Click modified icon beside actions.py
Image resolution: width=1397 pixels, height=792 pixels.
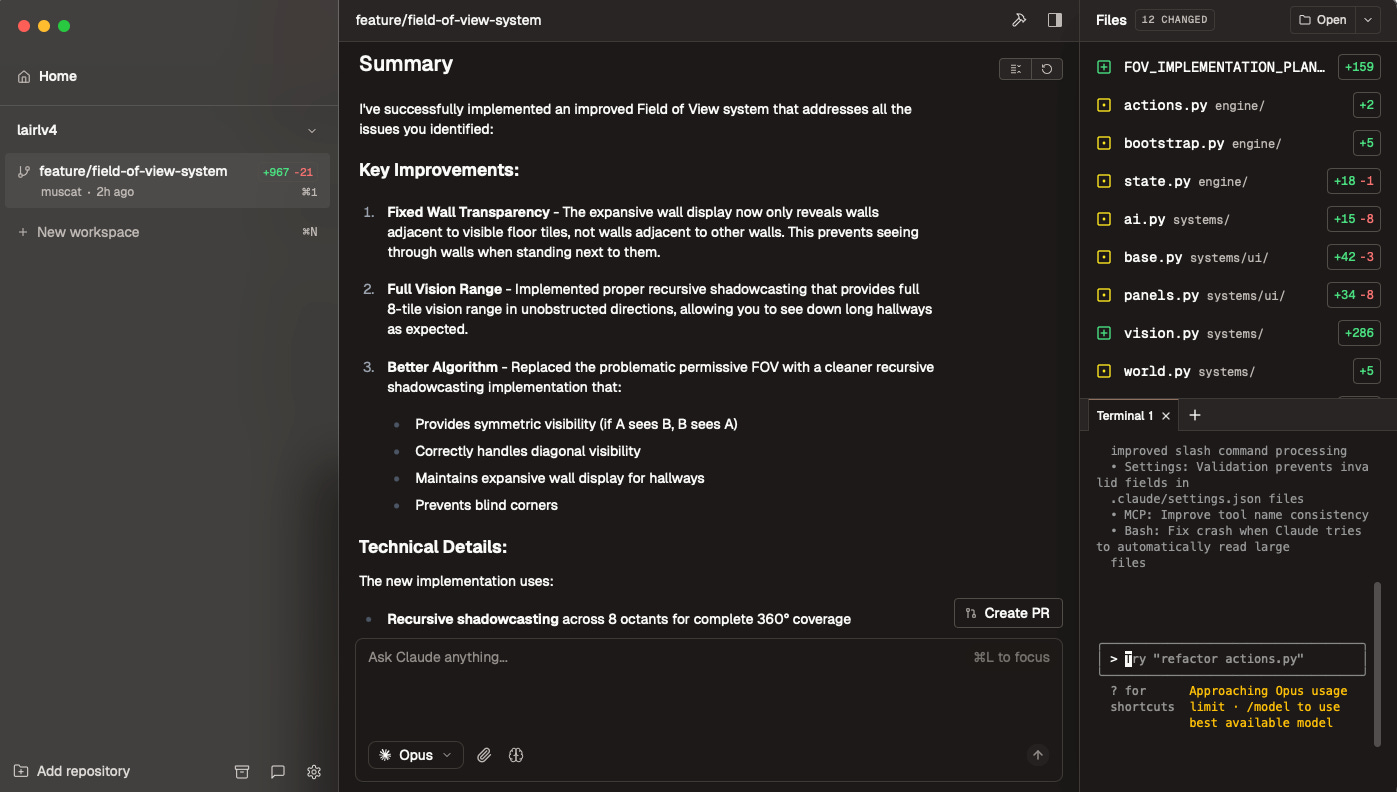(1104, 105)
